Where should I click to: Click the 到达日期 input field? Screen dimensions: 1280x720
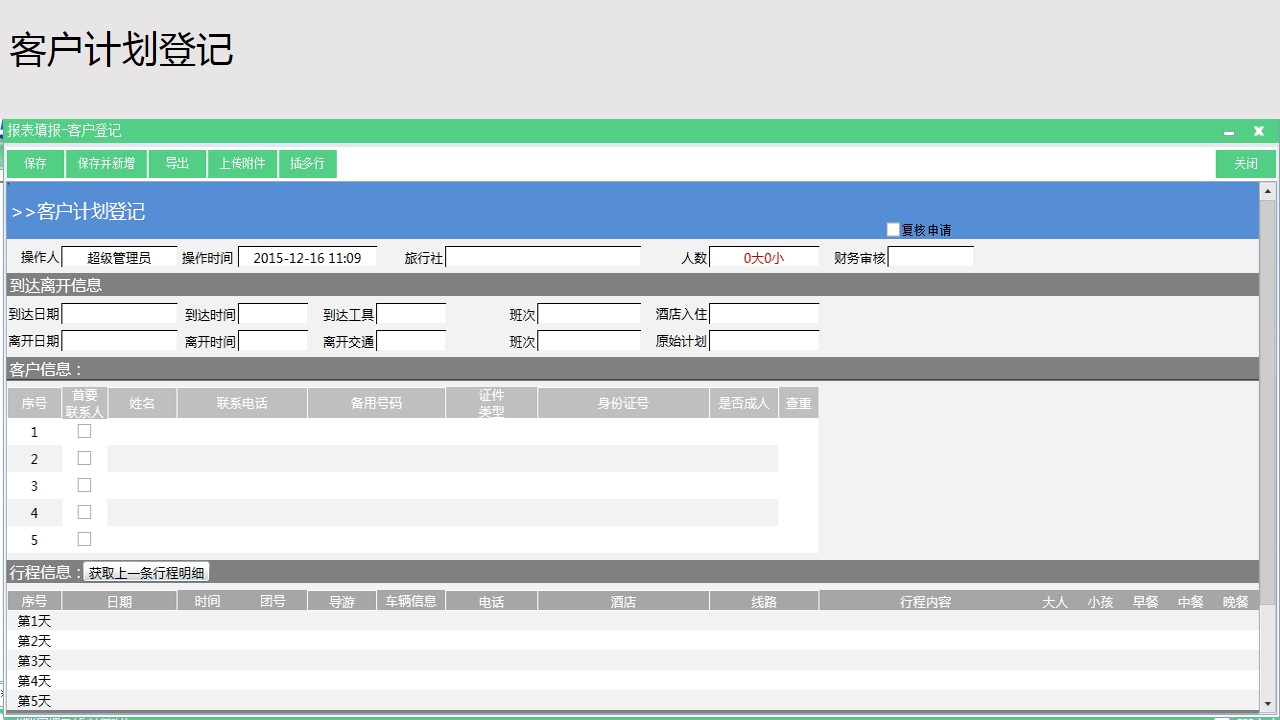(x=120, y=314)
